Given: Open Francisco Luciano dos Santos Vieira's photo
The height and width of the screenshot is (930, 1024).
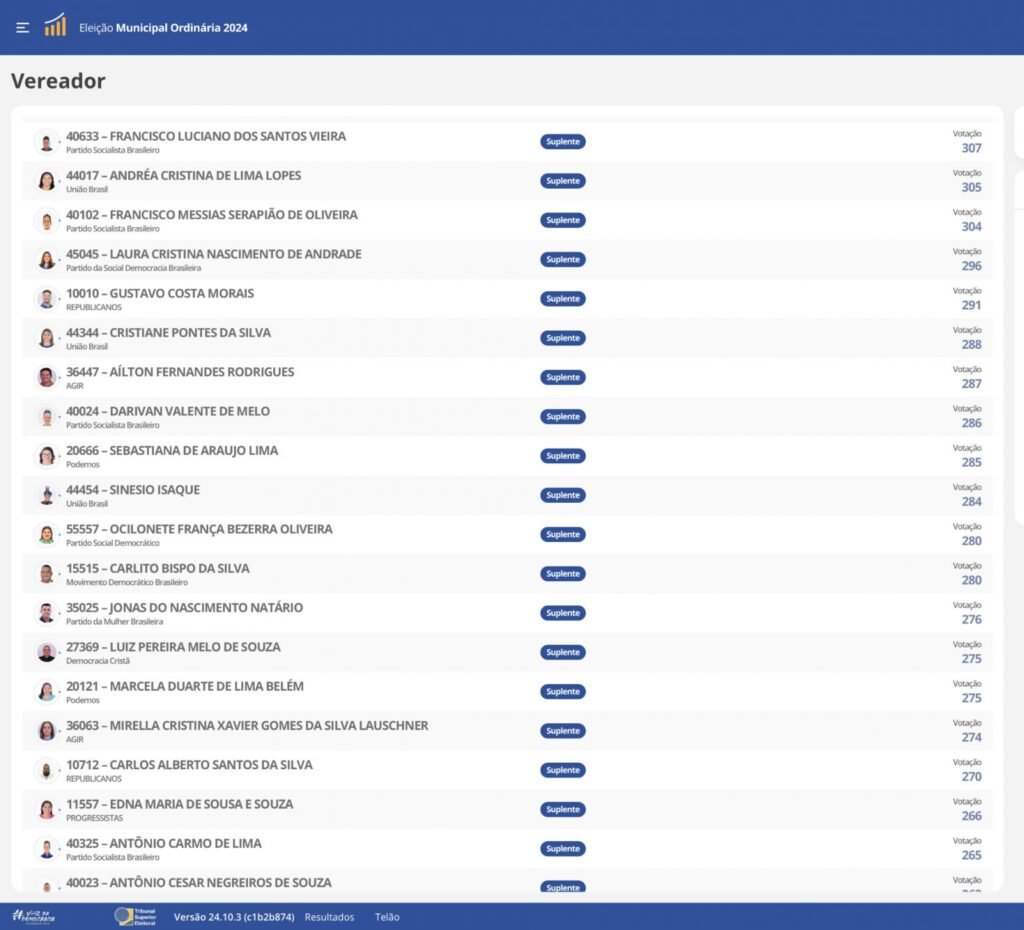Looking at the screenshot, I should (46, 142).
